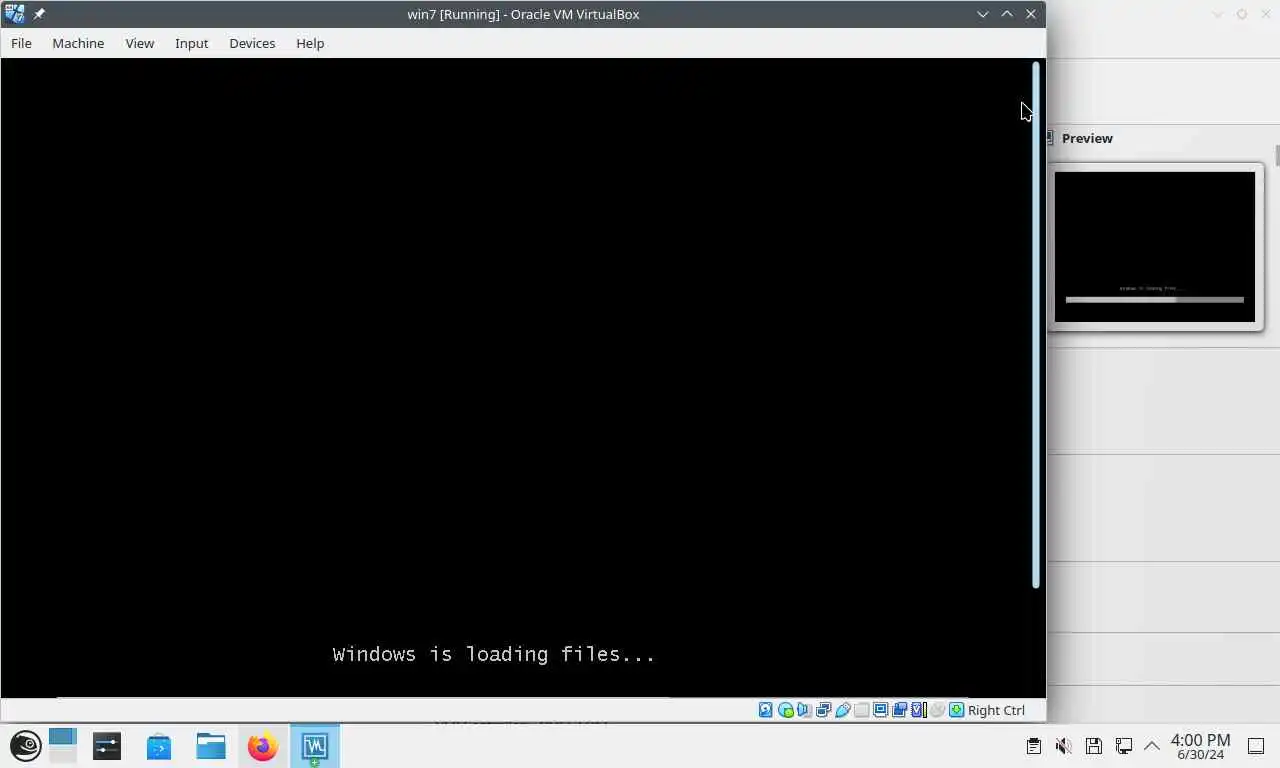Viewport: 1280px width, 768px height.
Task: Click the show desktop button
Action: tap(1256, 746)
